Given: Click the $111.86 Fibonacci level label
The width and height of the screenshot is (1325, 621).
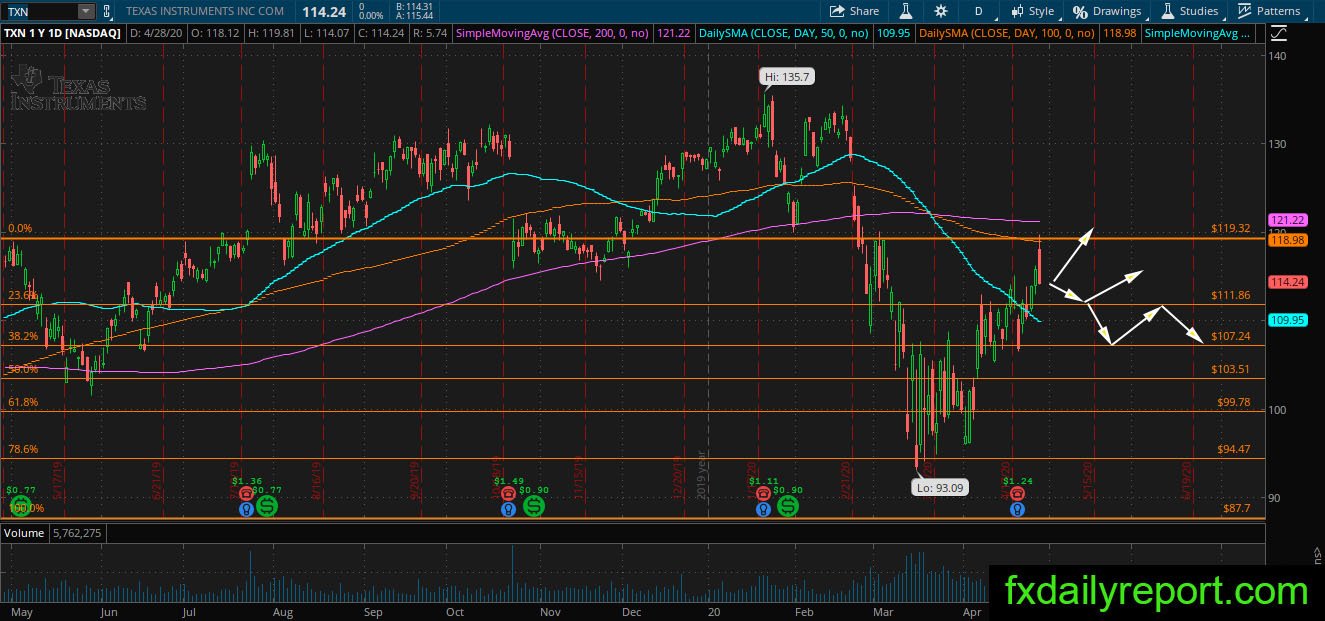Looking at the screenshot, I should pyautogui.click(x=1230, y=295).
